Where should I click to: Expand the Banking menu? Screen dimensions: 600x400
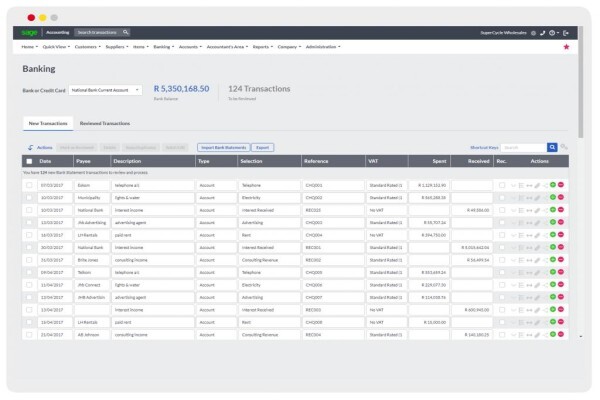[163, 47]
